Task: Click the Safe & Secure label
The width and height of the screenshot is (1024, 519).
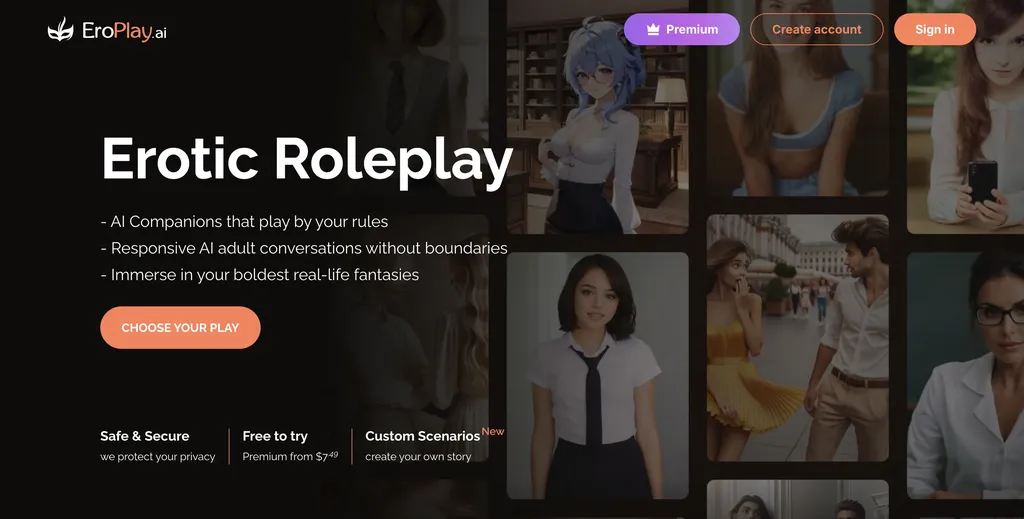Action: tap(144, 436)
